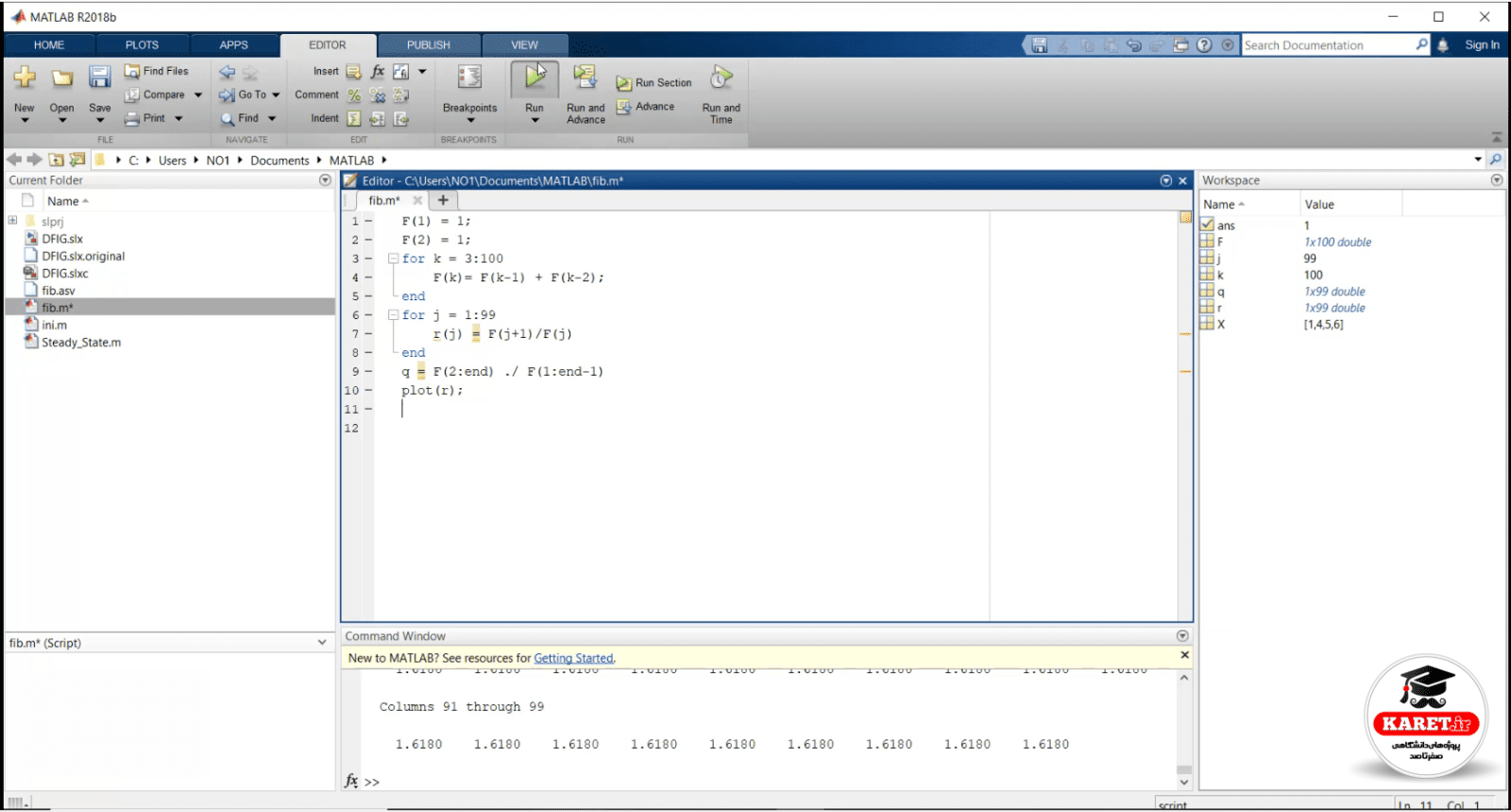Click the Breakpoints icon

point(469,77)
